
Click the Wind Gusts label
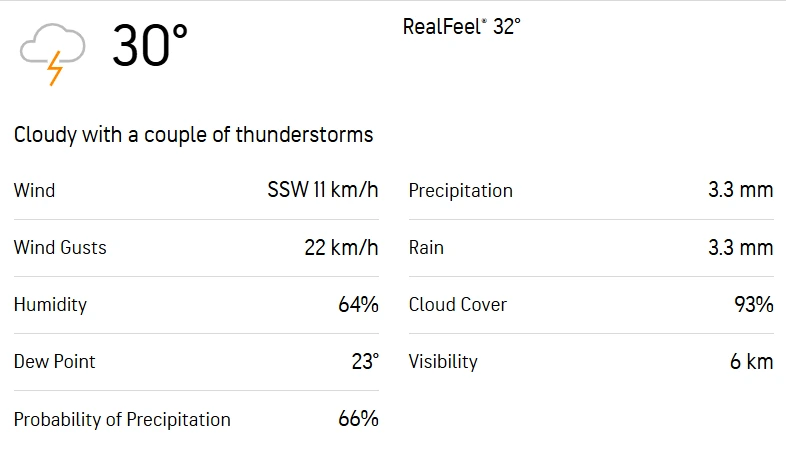(x=60, y=247)
